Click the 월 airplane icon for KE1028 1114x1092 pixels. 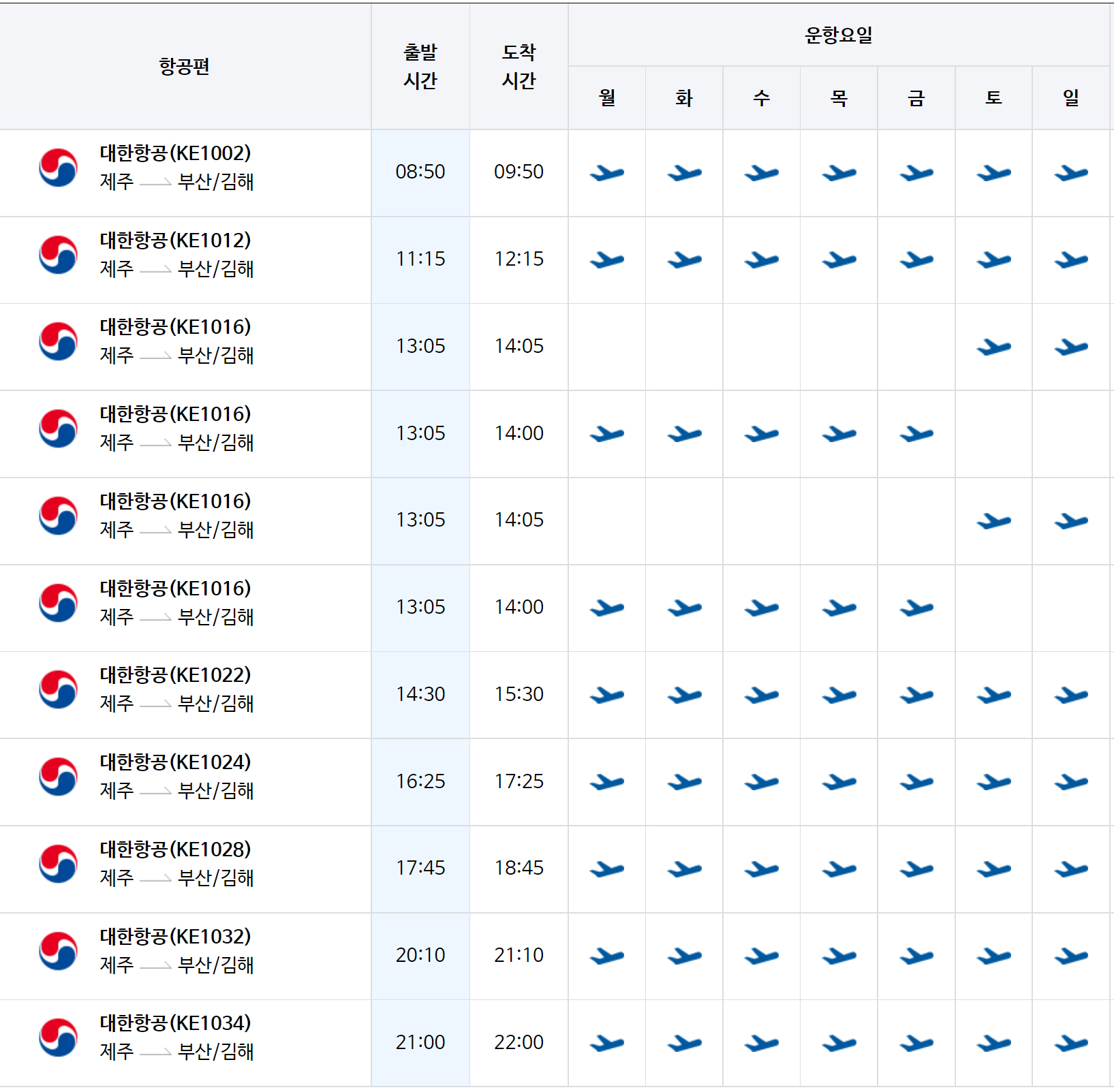coord(607,869)
